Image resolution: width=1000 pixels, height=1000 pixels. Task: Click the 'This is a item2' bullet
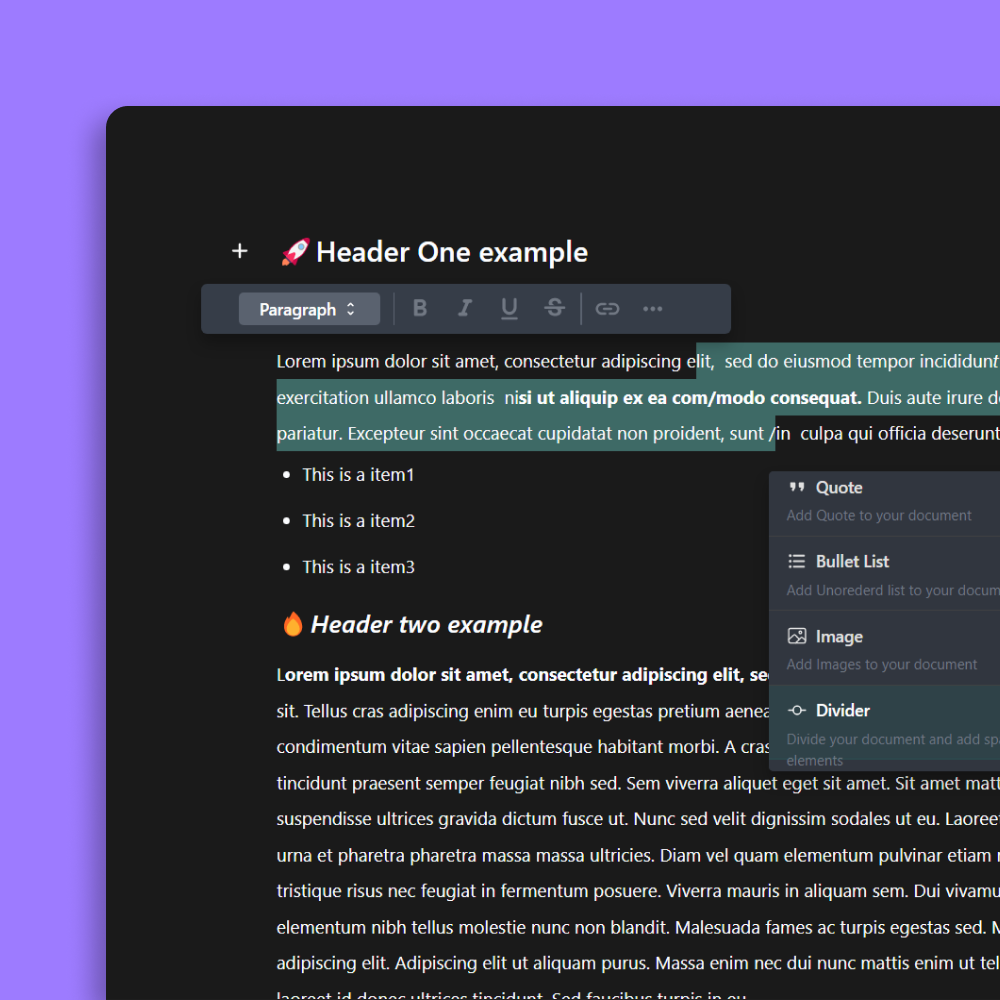coord(358,521)
